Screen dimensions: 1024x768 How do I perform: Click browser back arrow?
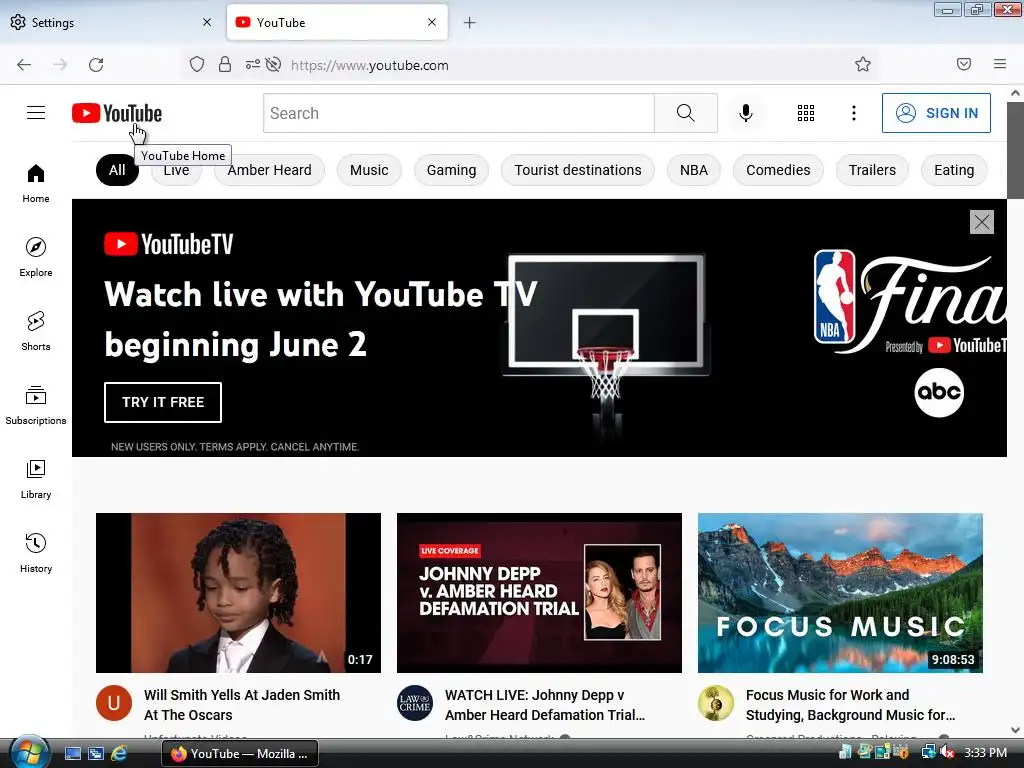coord(24,65)
